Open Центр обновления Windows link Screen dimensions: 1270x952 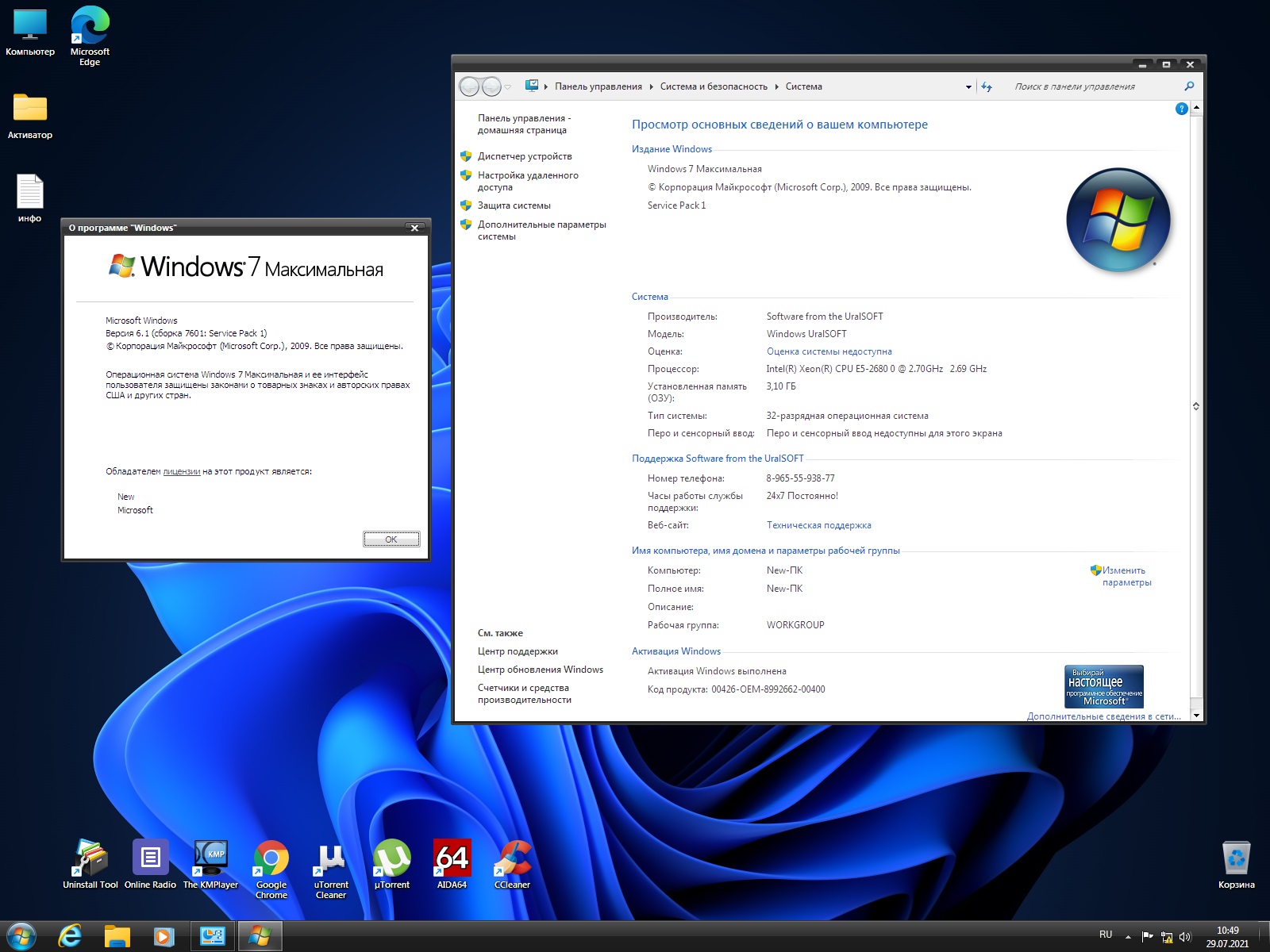click(541, 670)
